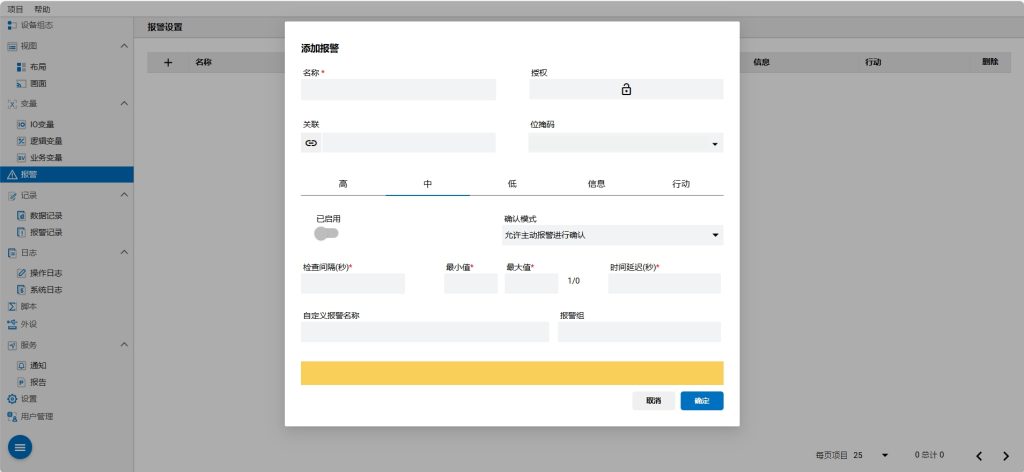The width and height of the screenshot is (1024, 472).
Task: Go to next page with right arrow
Action: click(1006, 455)
